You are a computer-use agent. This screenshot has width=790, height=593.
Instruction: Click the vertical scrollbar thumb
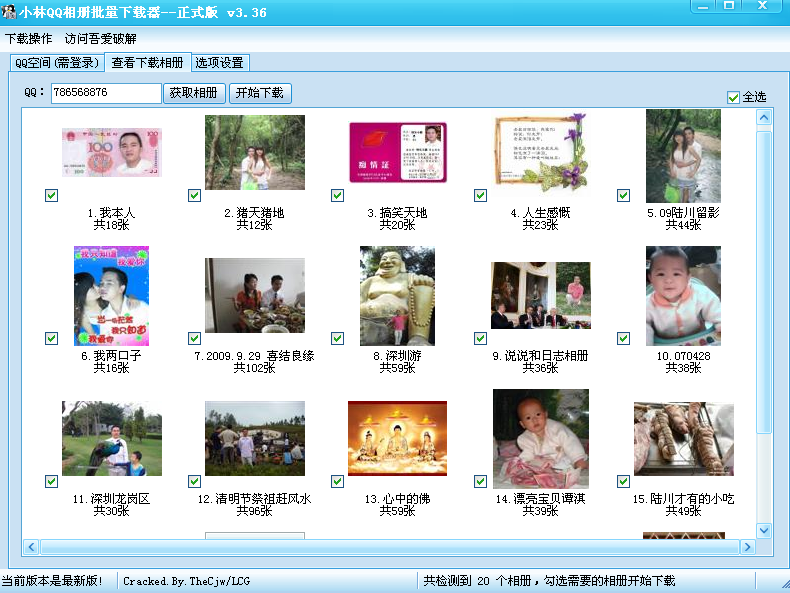tap(764, 282)
